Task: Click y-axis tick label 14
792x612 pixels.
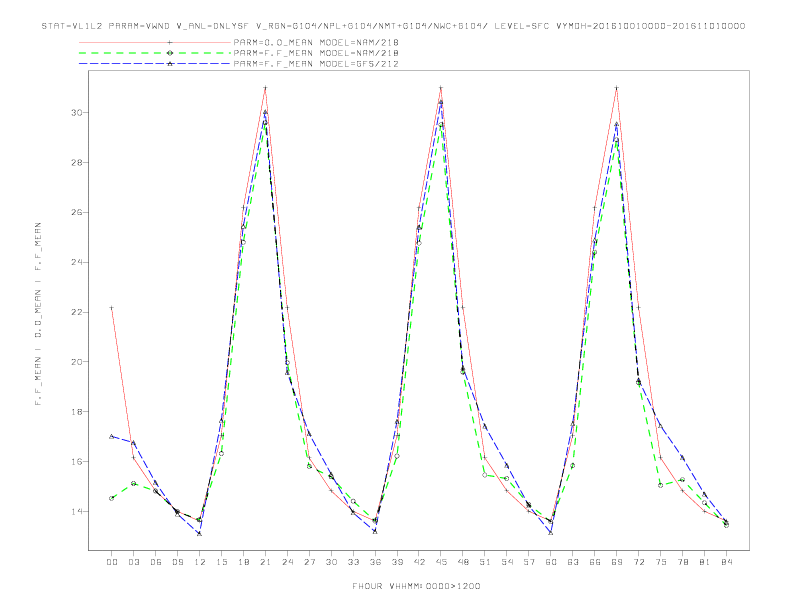Action: pos(76,512)
